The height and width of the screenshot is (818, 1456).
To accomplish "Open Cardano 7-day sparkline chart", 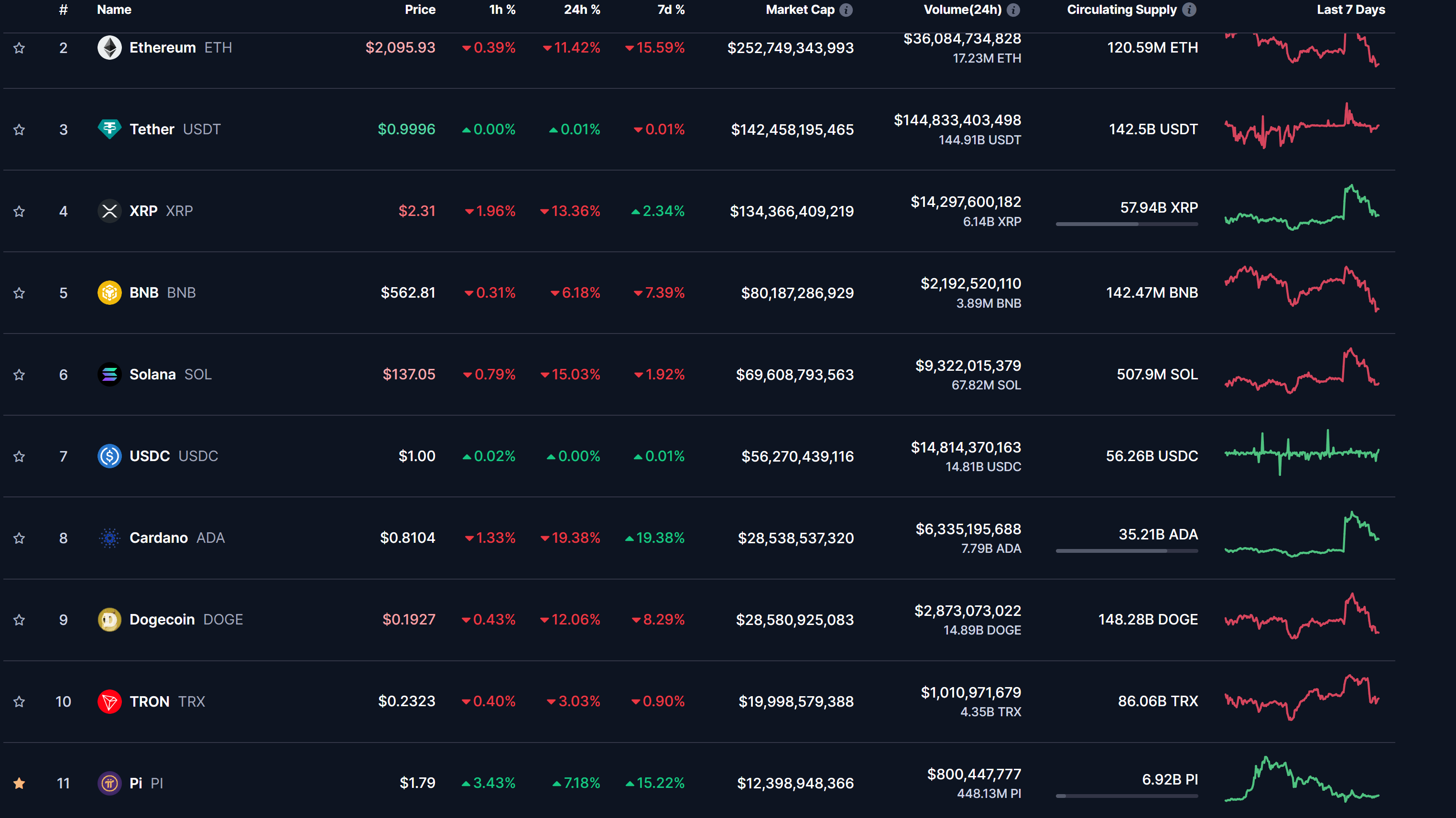I will [1302, 534].
